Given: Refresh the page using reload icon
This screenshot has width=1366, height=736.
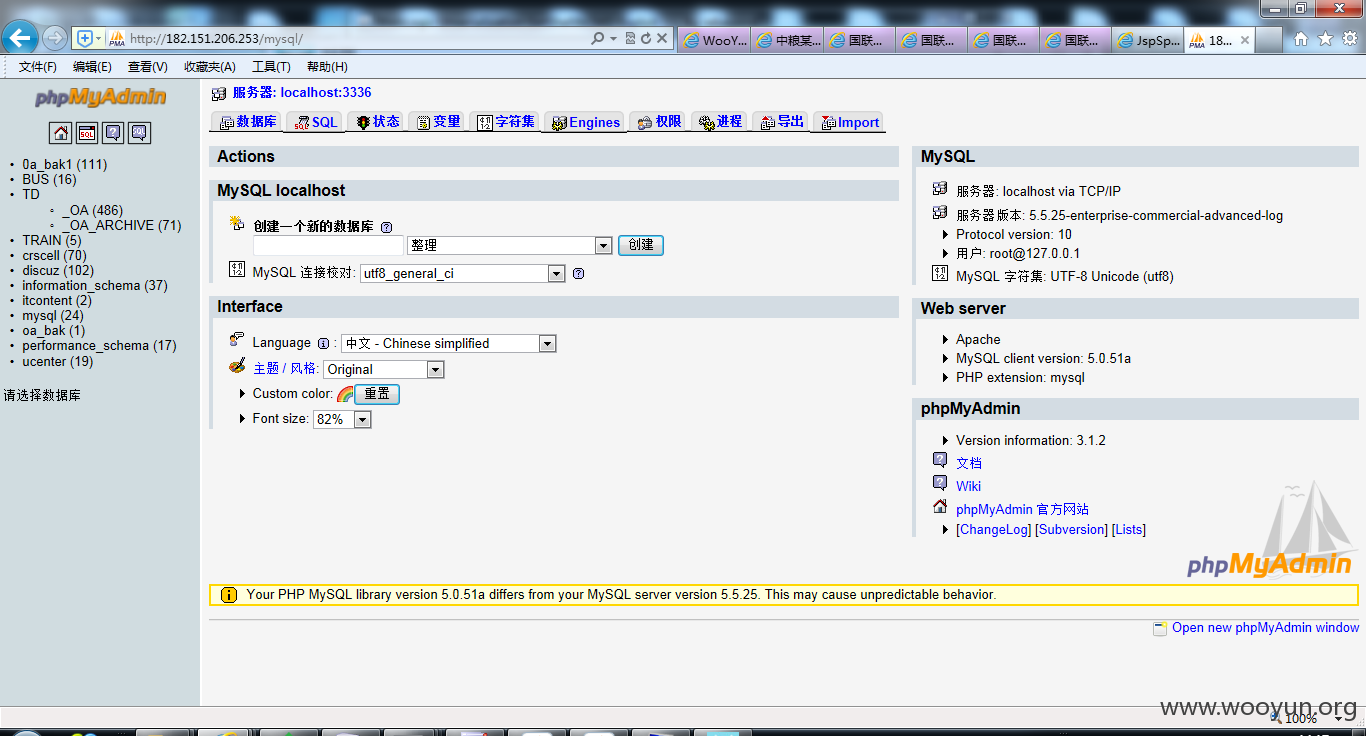Looking at the screenshot, I should pyautogui.click(x=646, y=38).
